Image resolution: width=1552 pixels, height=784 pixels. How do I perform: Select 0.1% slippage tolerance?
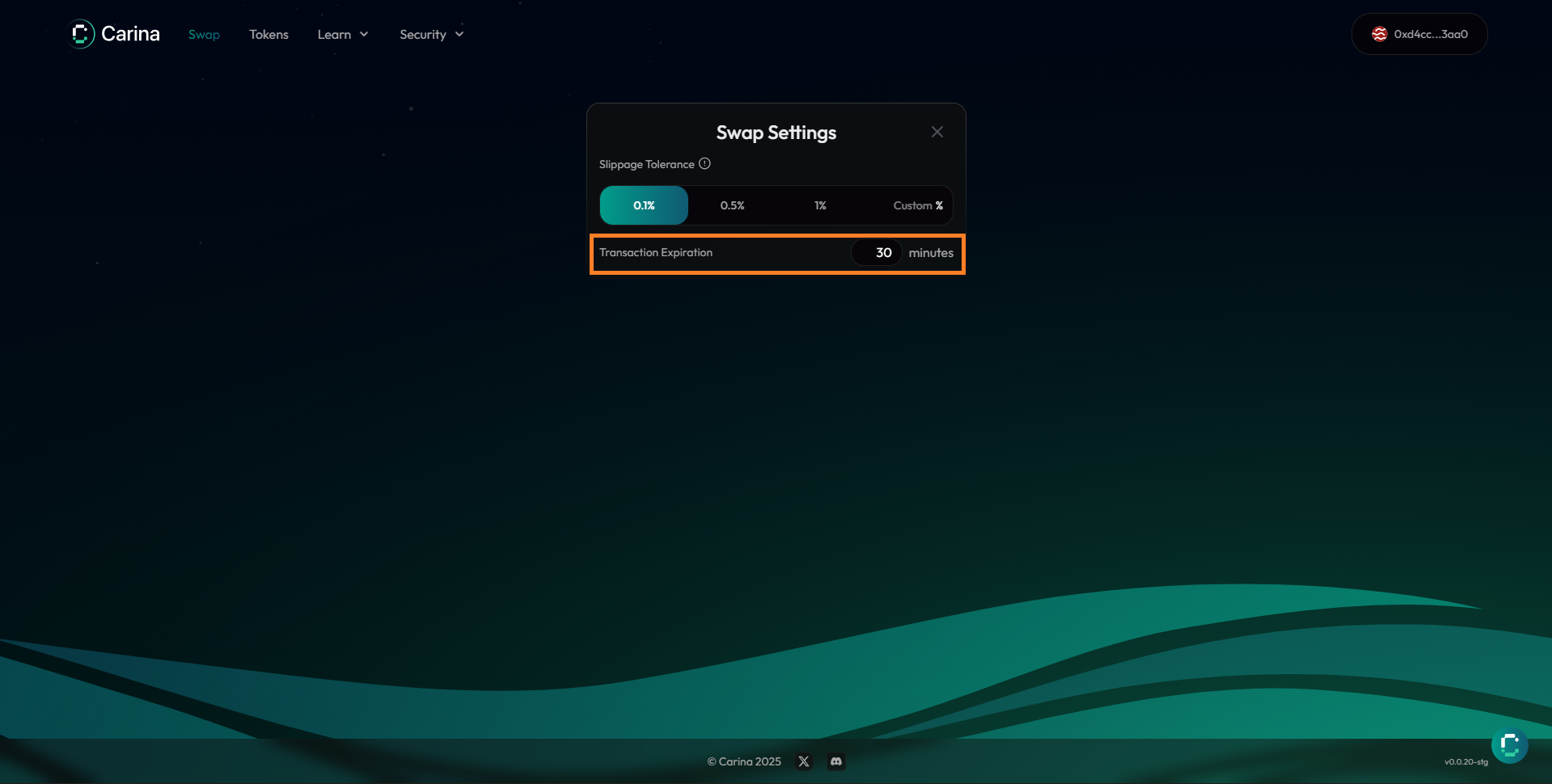click(x=644, y=205)
